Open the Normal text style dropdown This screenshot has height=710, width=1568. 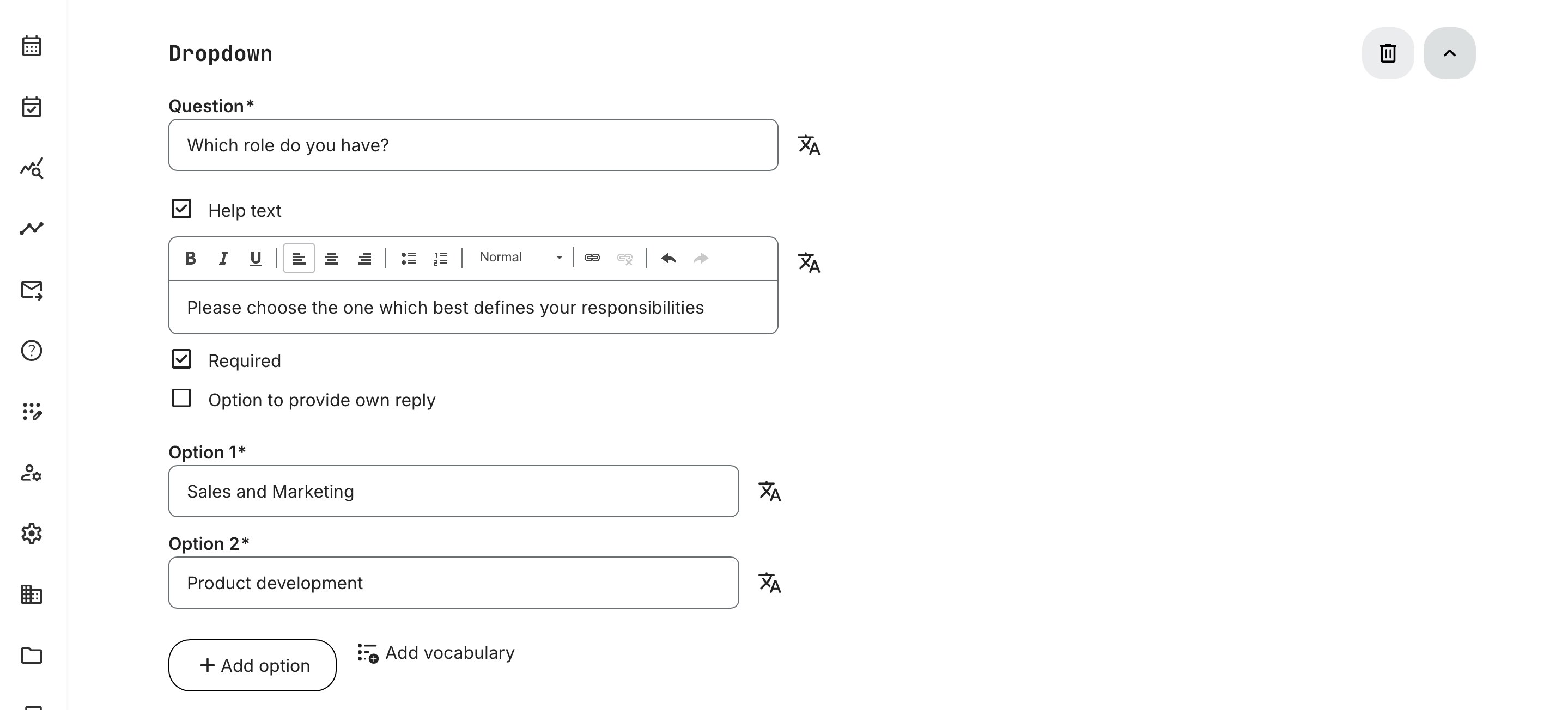pyautogui.click(x=520, y=258)
